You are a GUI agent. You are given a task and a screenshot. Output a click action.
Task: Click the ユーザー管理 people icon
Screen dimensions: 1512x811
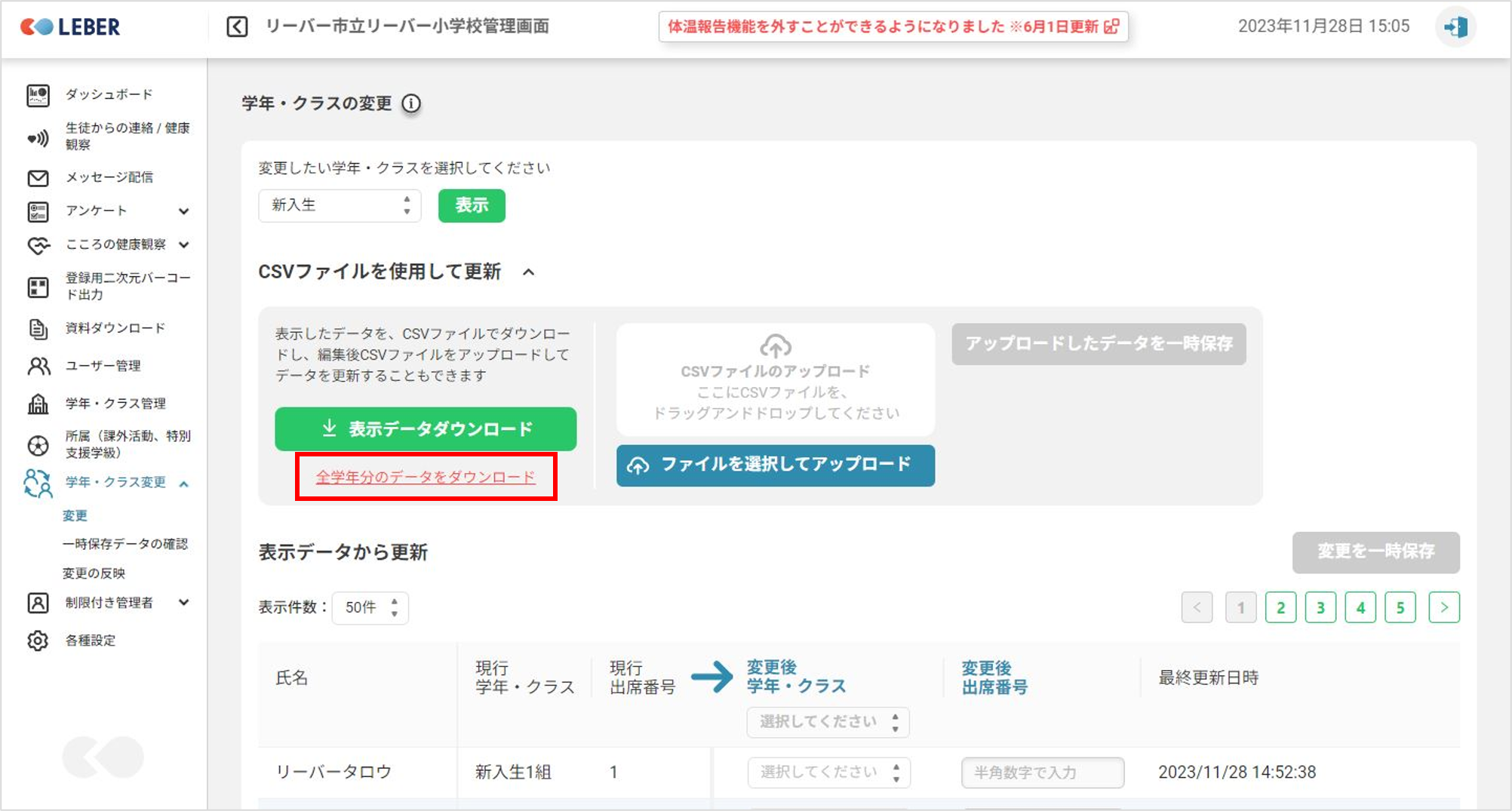pos(38,367)
